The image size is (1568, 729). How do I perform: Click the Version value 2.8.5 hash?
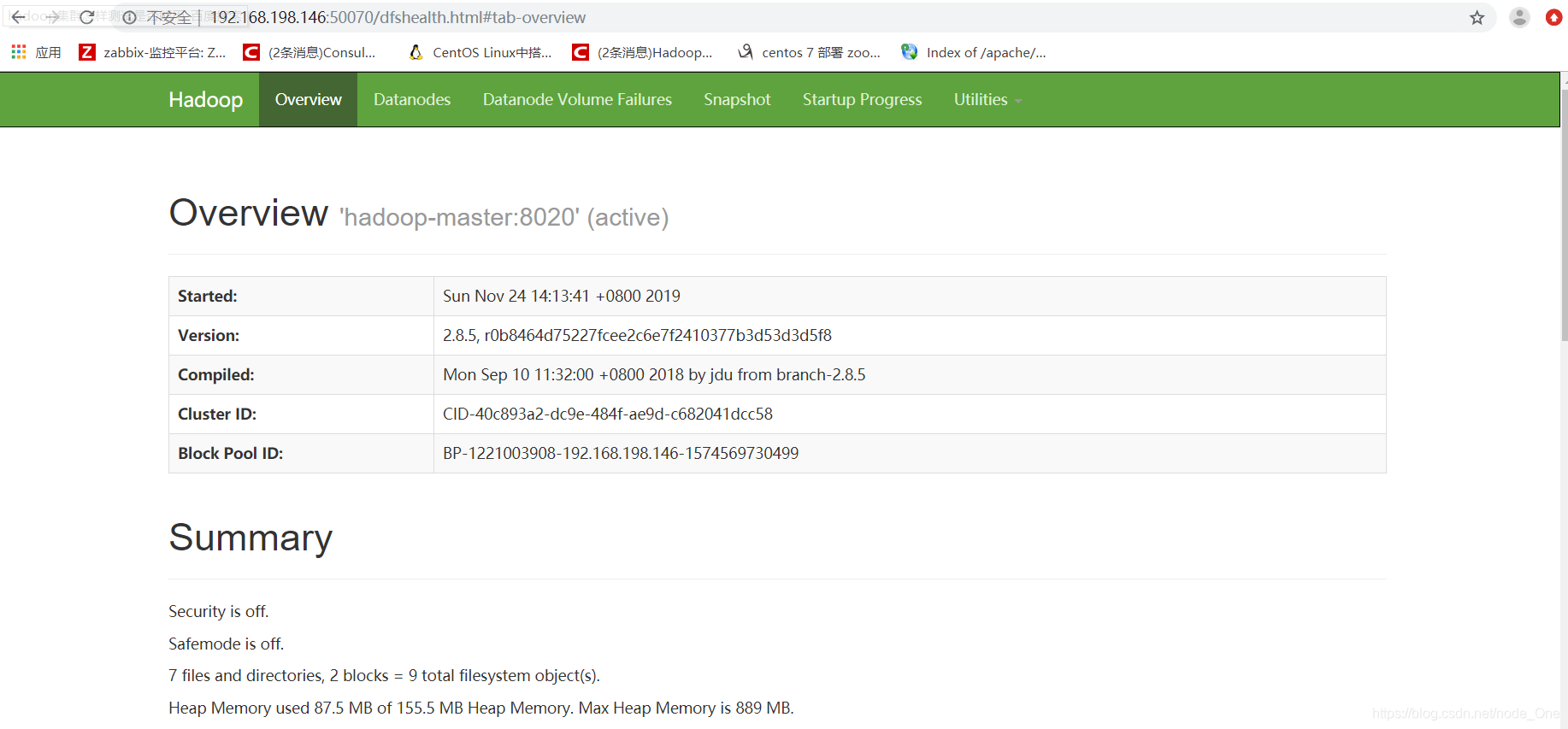point(637,335)
